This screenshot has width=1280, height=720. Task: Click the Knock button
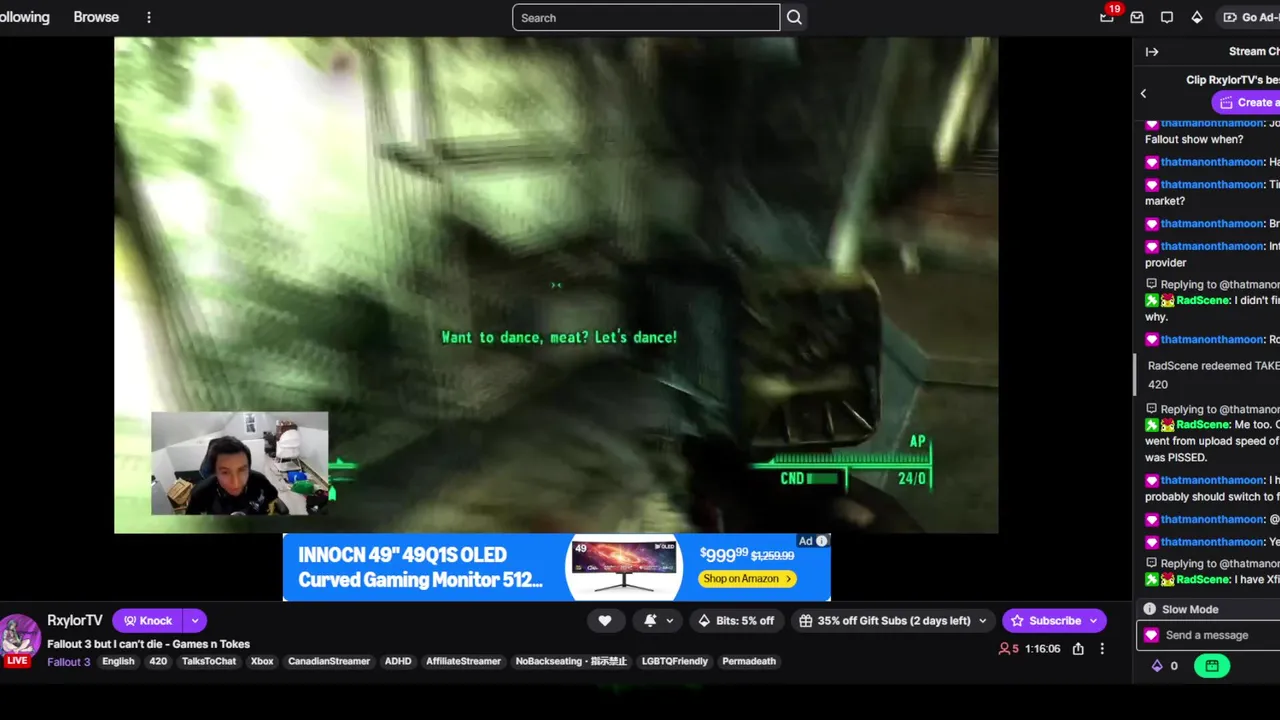pos(148,621)
